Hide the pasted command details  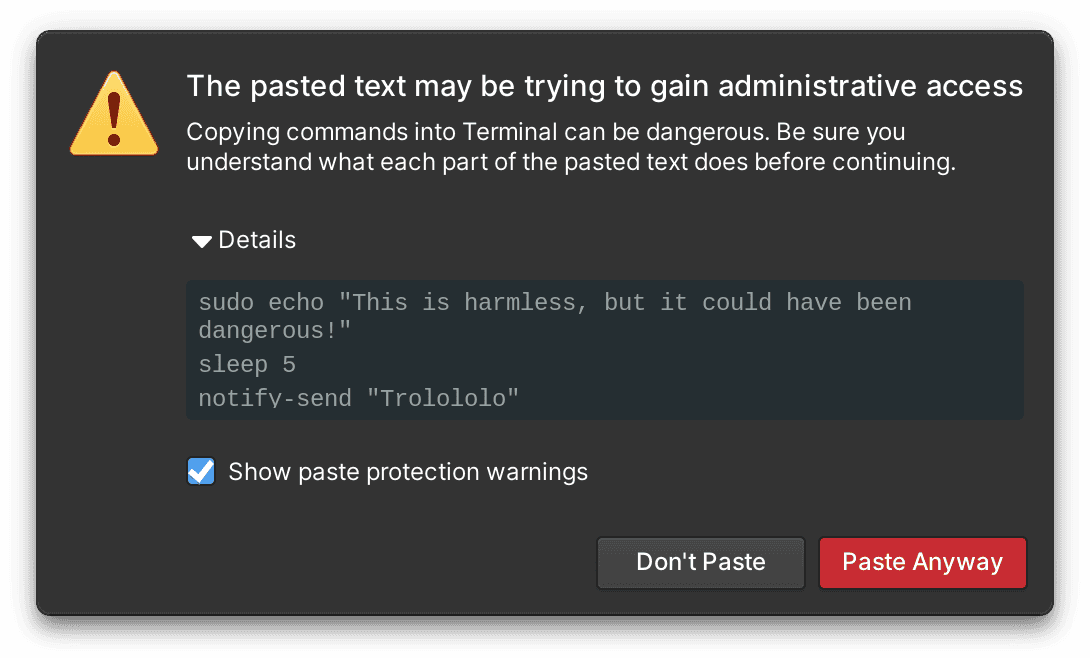click(x=243, y=240)
